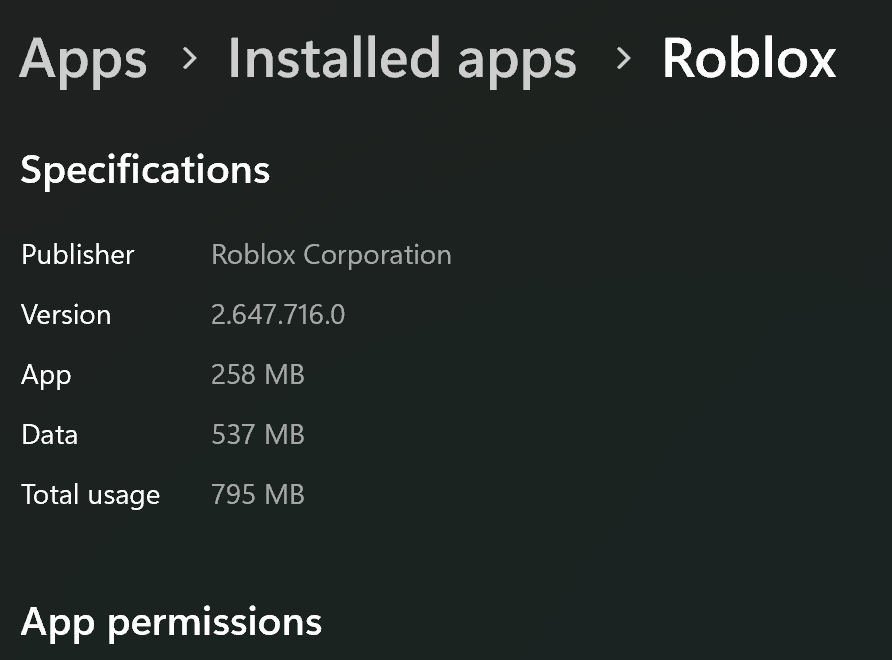Go back to the Apps breadcrumb
892x660 pixels.
83,59
